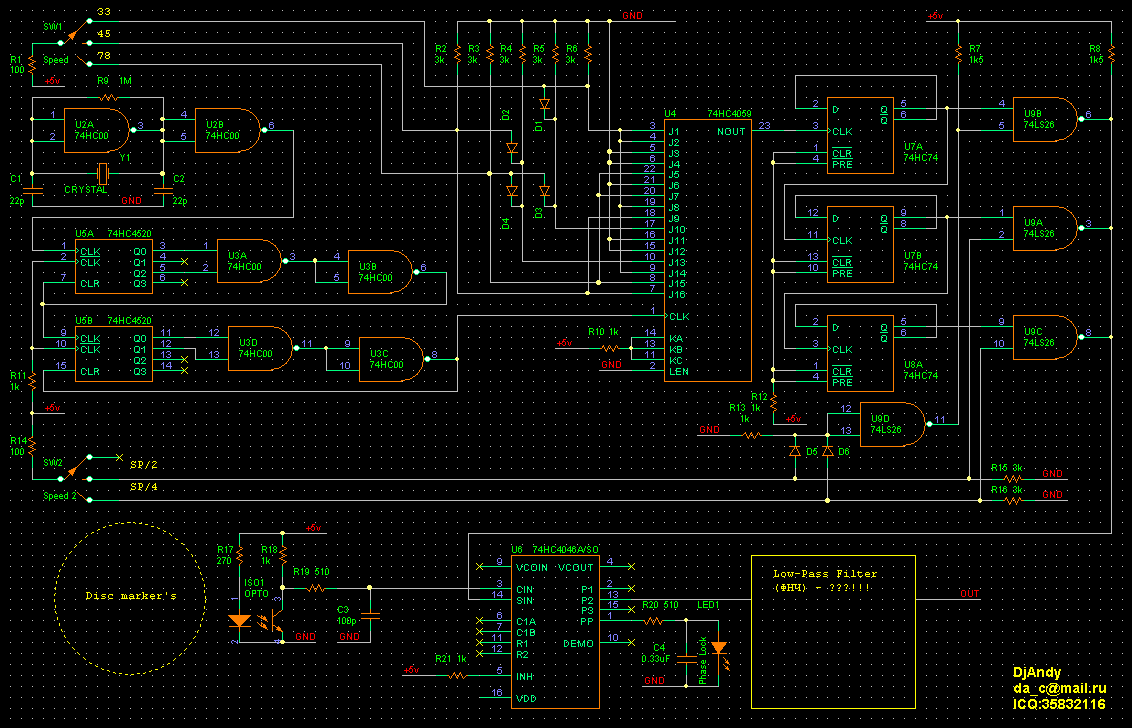Click the Phase Lock vertical label
Viewport: 1132px width, 728px height.
(702, 661)
